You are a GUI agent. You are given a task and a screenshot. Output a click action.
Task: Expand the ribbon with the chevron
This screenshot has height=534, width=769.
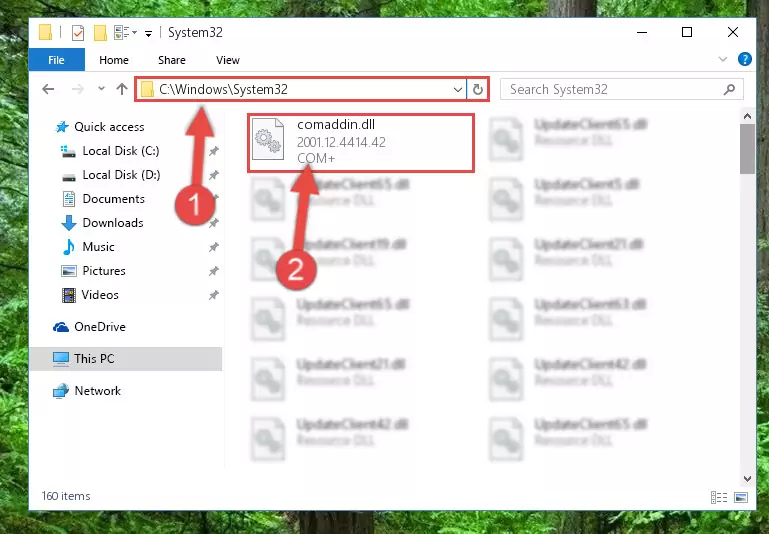tap(722, 59)
